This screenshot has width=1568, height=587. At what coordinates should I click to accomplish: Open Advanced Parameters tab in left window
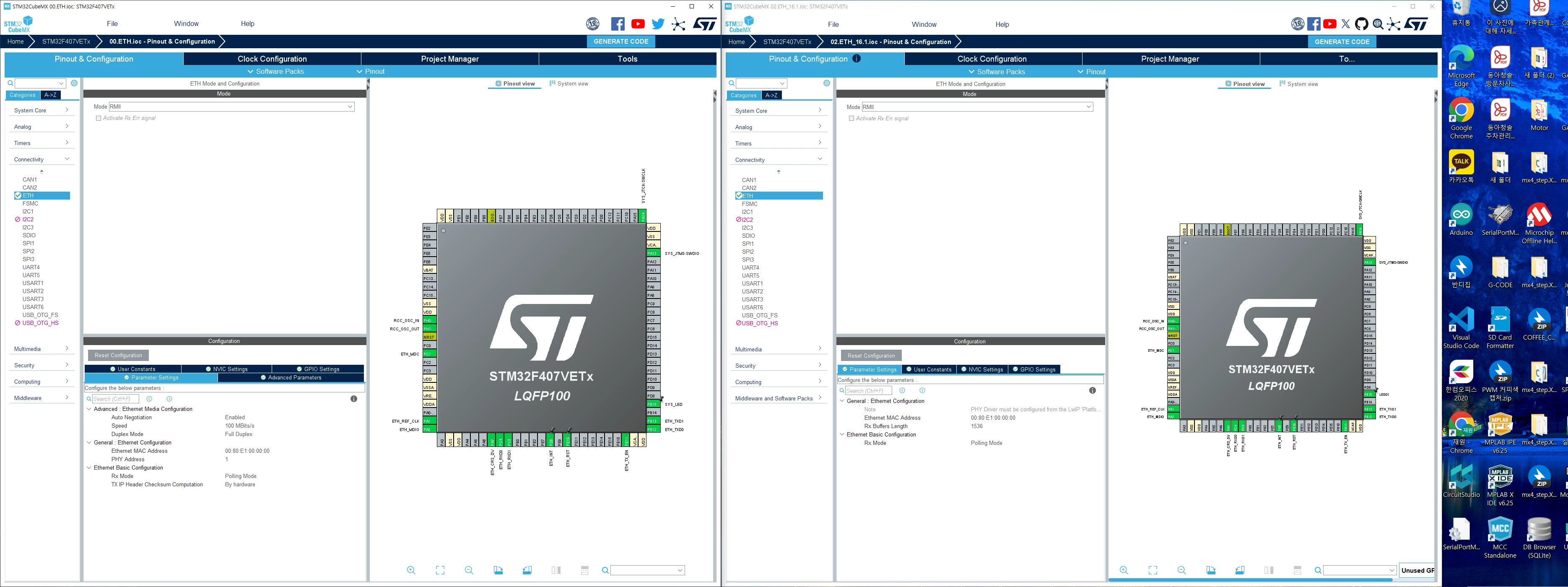(291, 377)
